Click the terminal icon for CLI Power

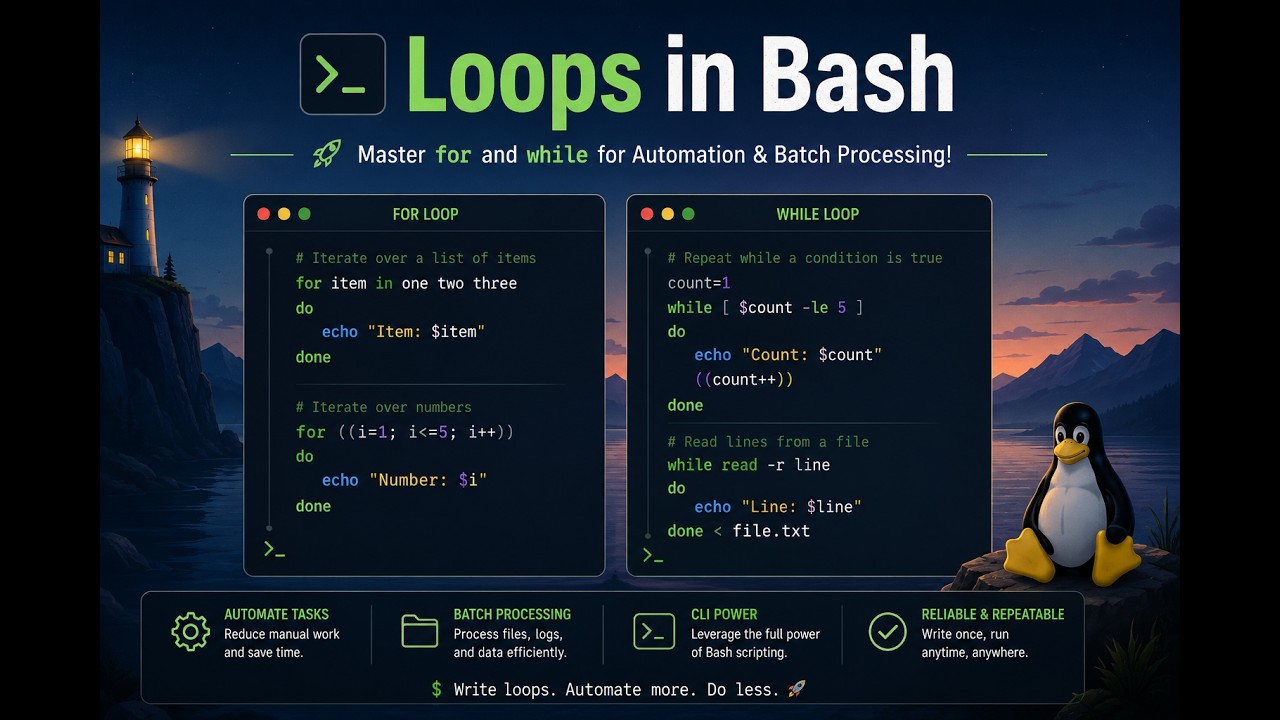(x=654, y=632)
